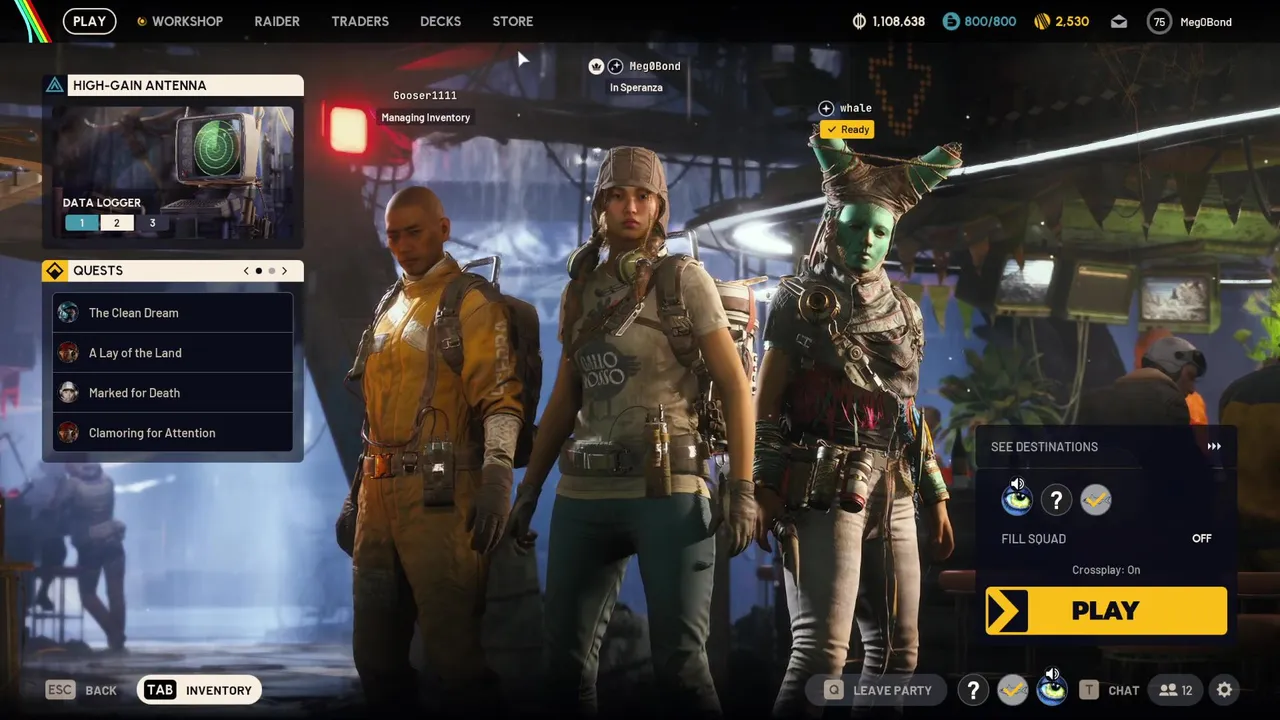Click The Clean Dream quest giver portrait
1280x720 pixels.
(x=68, y=313)
